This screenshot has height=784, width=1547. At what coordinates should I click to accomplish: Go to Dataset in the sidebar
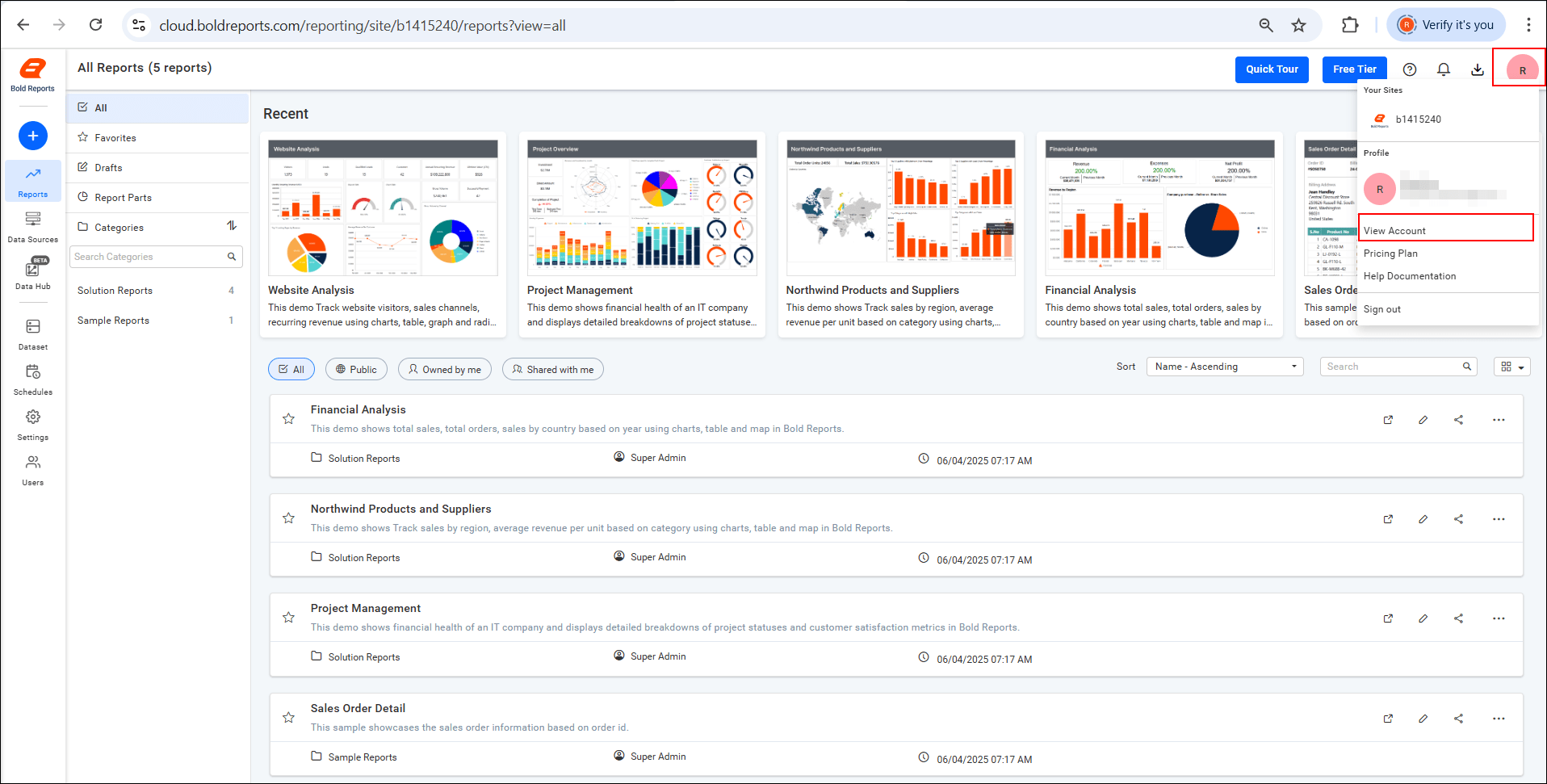pyautogui.click(x=33, y=334)
